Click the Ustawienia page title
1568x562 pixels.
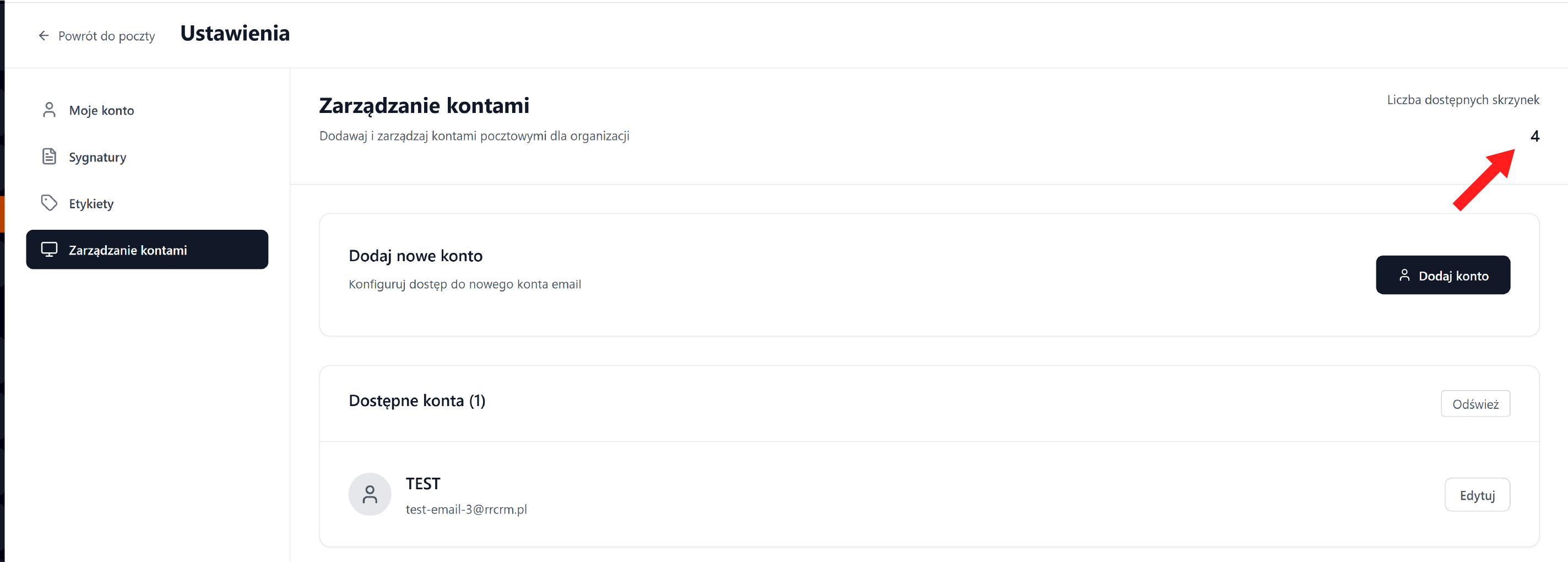point(235,34)
